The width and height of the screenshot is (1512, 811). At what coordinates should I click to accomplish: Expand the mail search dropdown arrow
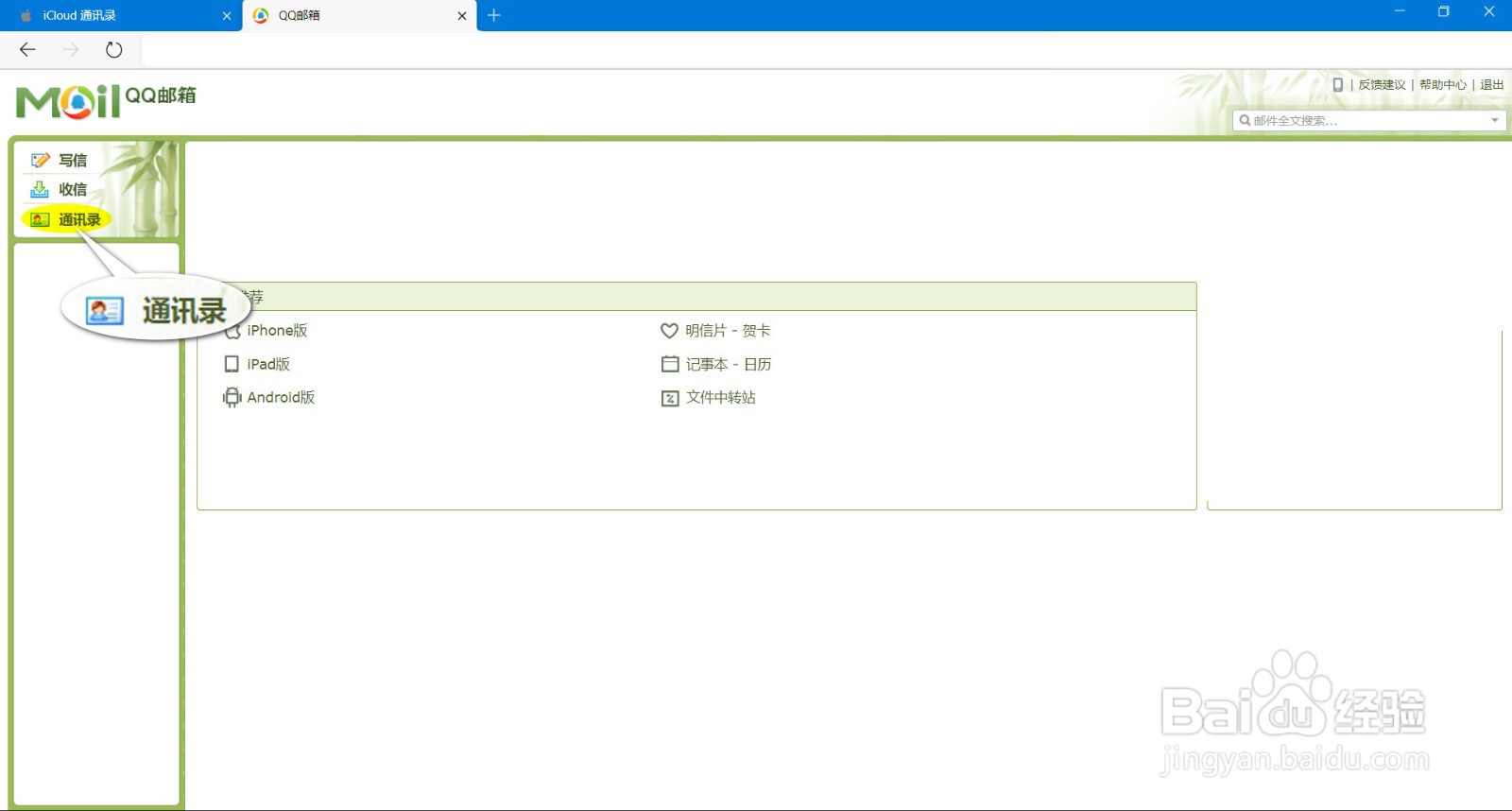pos(1495,120)
